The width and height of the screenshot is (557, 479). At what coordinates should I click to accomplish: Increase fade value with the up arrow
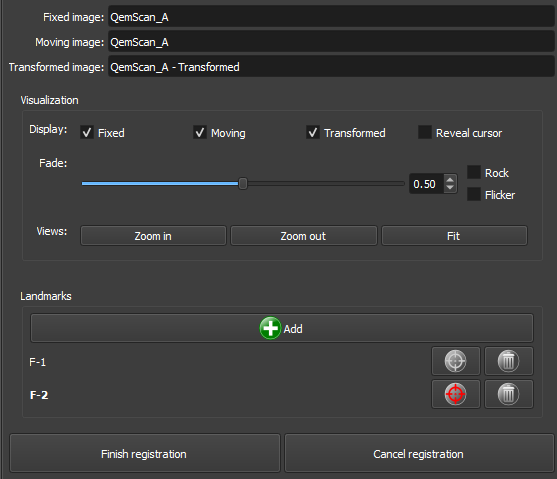point(450,180)
